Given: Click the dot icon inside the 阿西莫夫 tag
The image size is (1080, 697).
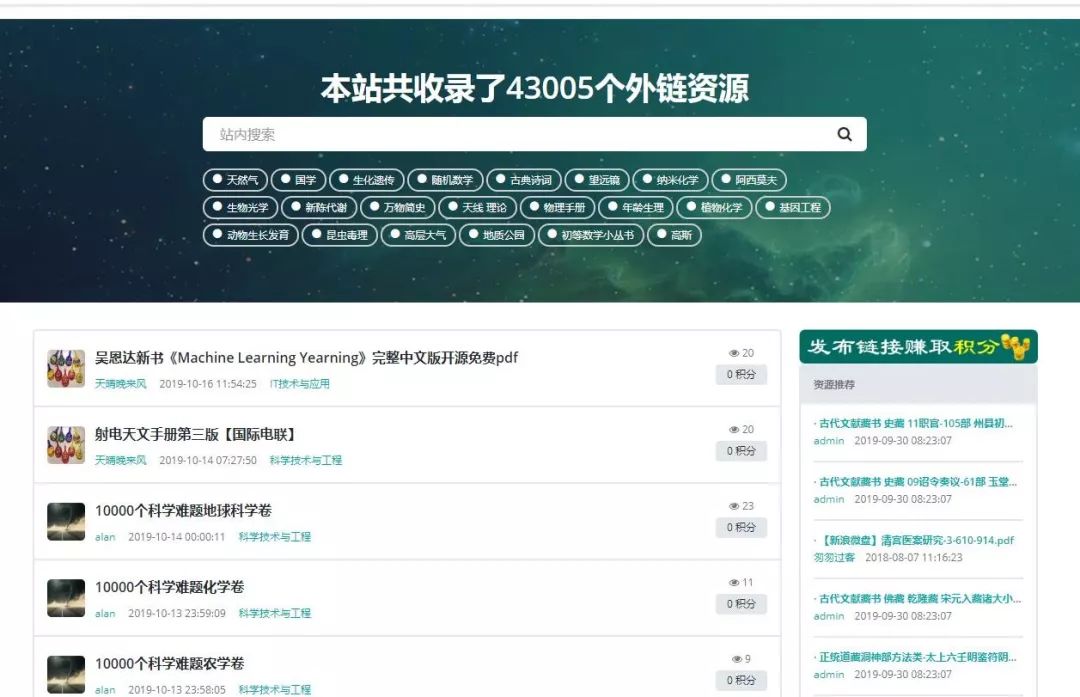Looking at the screenshot, I should click(728, 180).
